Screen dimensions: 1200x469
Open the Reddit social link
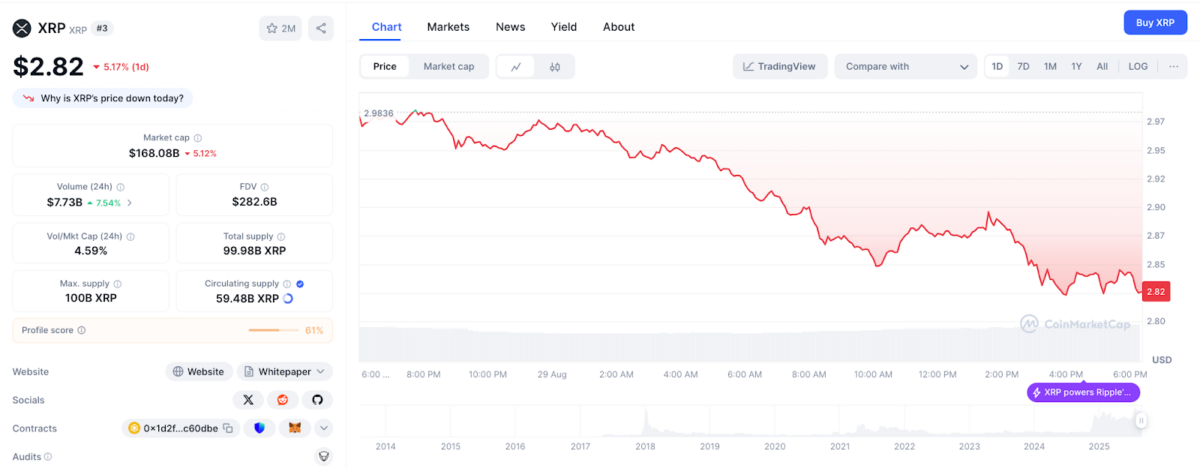click(283, 400)
